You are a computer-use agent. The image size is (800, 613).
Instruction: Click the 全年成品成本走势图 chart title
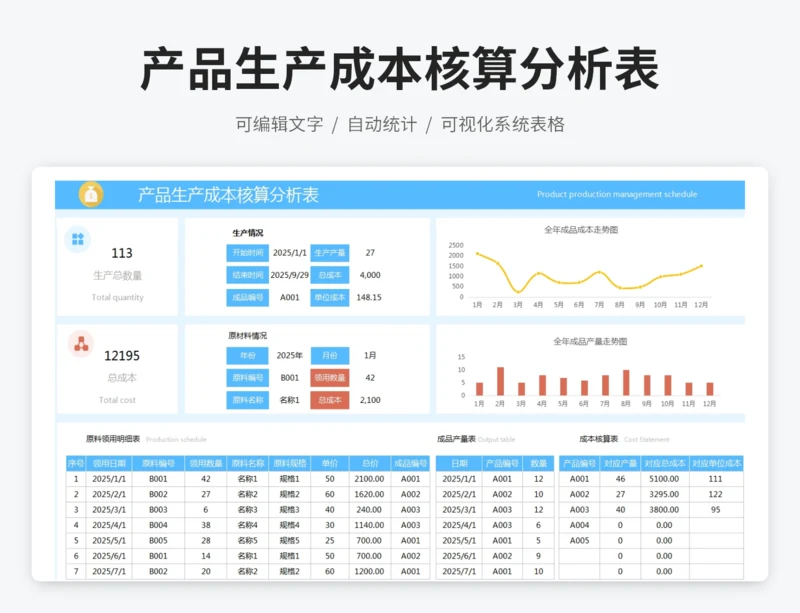pyautogui.click(x=581, y=230)
